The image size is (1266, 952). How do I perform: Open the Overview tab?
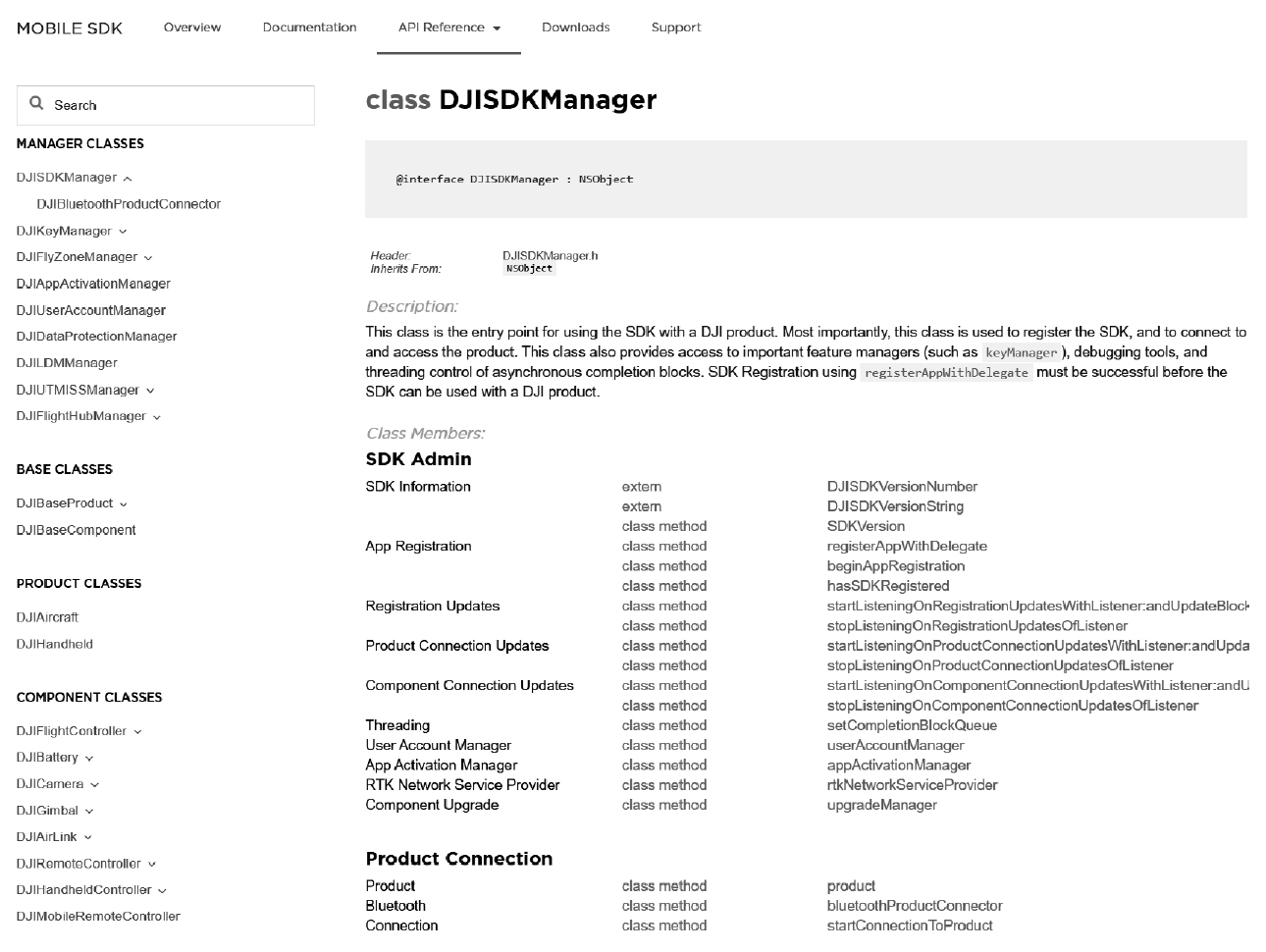[x=192, y=27]
